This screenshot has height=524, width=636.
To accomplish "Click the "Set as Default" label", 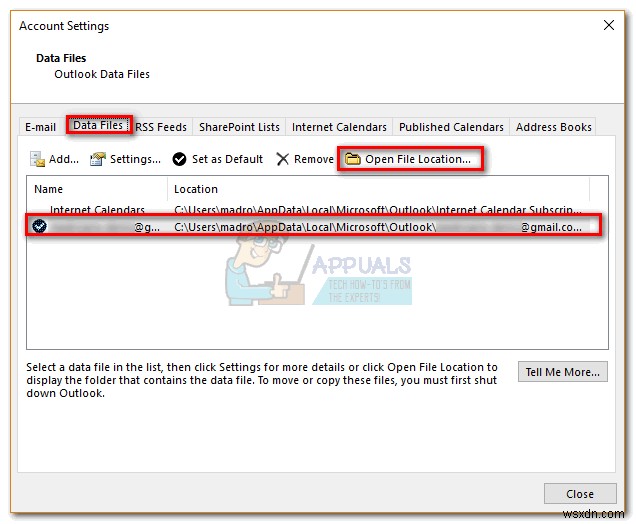I will click(227, 159).
